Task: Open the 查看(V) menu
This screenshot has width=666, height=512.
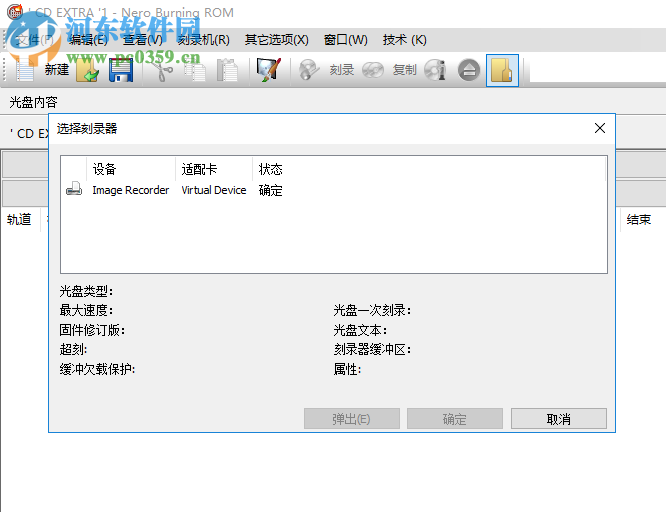Action: [143, 40]
